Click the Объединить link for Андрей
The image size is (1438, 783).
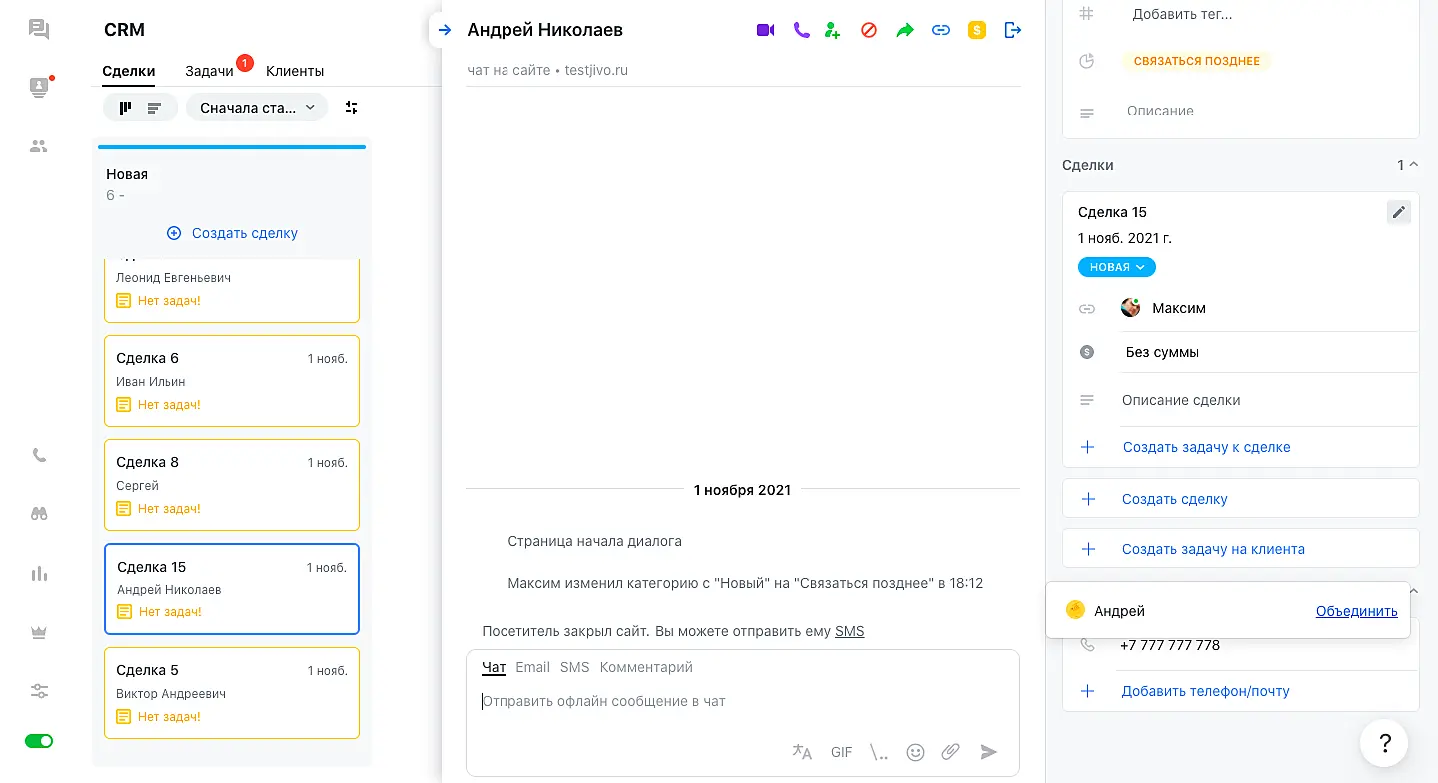click(x=1357, y=611)
